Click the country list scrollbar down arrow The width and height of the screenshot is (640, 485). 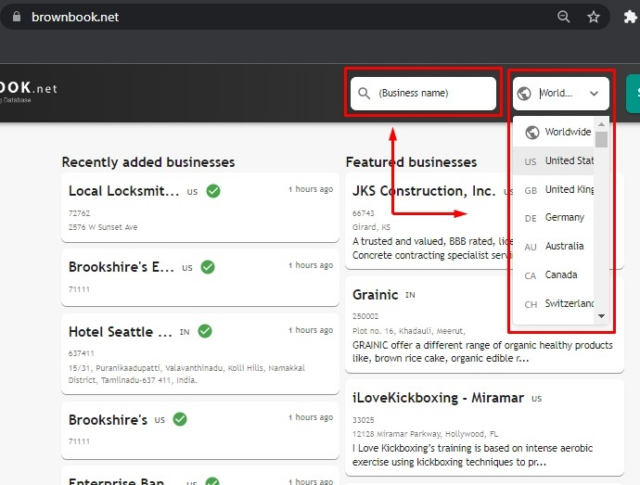pyautogui.click(x=601, y=316)
